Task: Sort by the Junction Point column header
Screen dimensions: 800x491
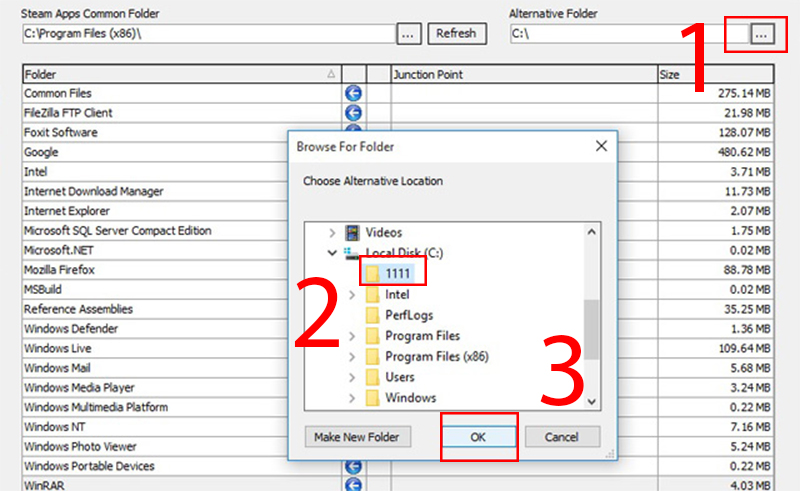Action: pos(524,75)
